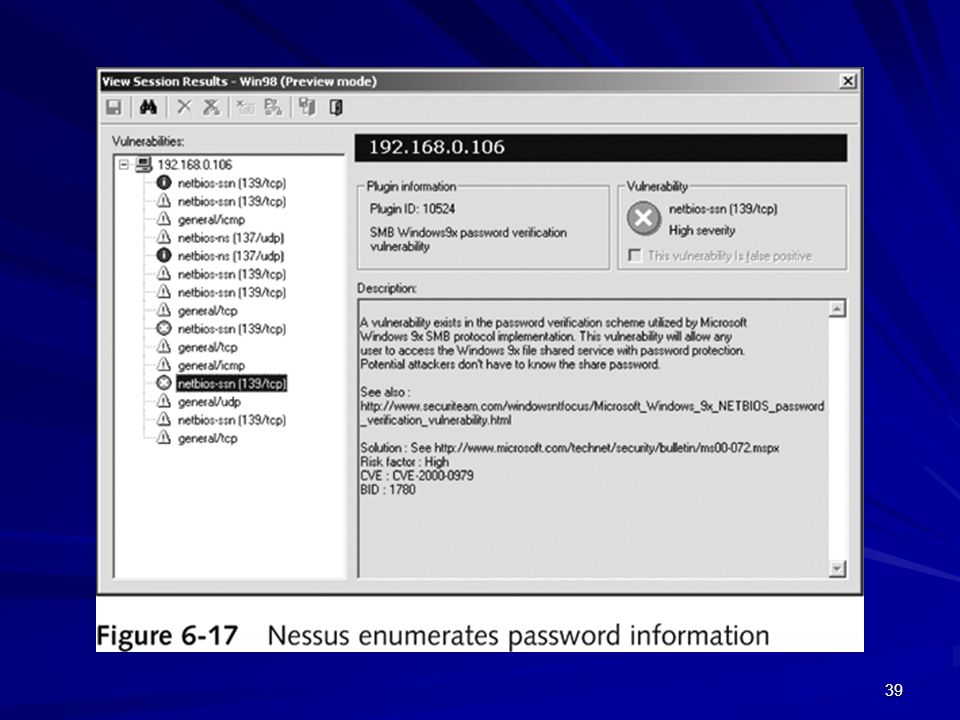This screenshot has height=720, width=960.
Task: Select unhighlighted netbios-ssn row with X icon
Action: pyautogui.click(x=231, y=329)
